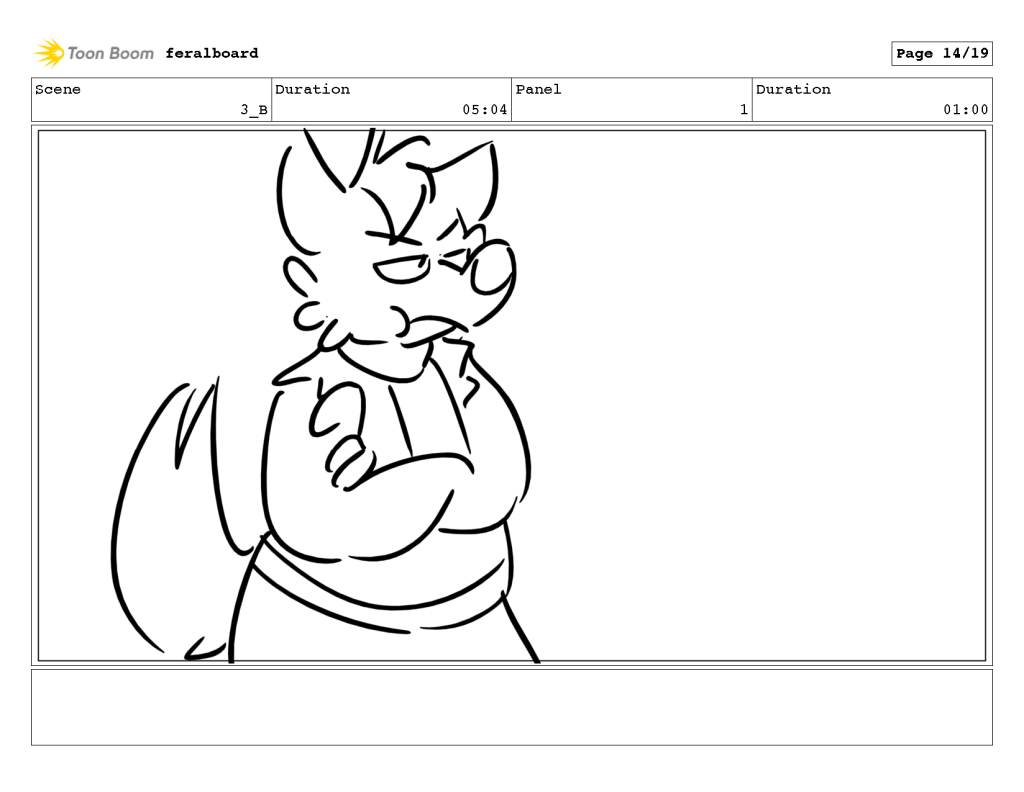Image resolution: width=1024 pixels, height=792 pixels.
Task: Select the panel duration value 01:00
Action: pyautogui.click(x=966, y=110)
